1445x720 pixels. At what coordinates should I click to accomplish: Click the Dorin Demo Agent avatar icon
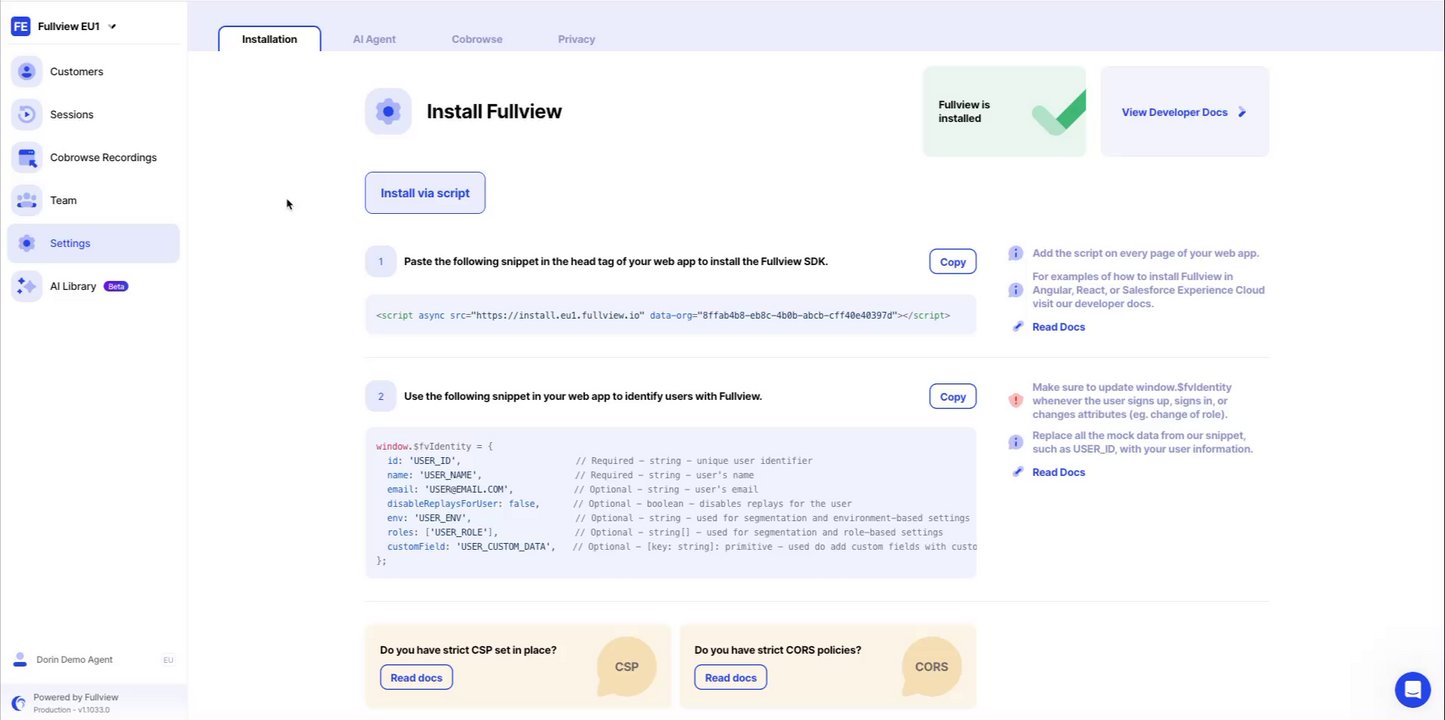click(20, 659)
